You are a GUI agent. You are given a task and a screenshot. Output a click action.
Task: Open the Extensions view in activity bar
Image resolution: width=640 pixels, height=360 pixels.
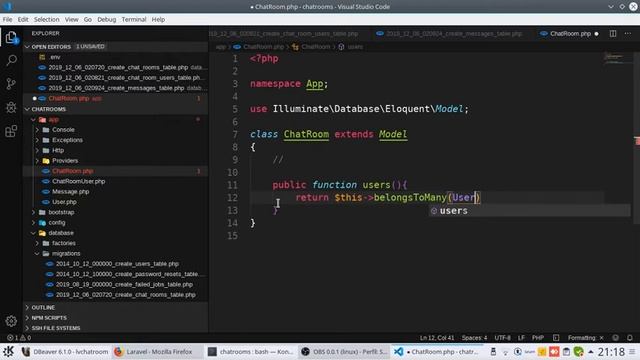point(11,131)
